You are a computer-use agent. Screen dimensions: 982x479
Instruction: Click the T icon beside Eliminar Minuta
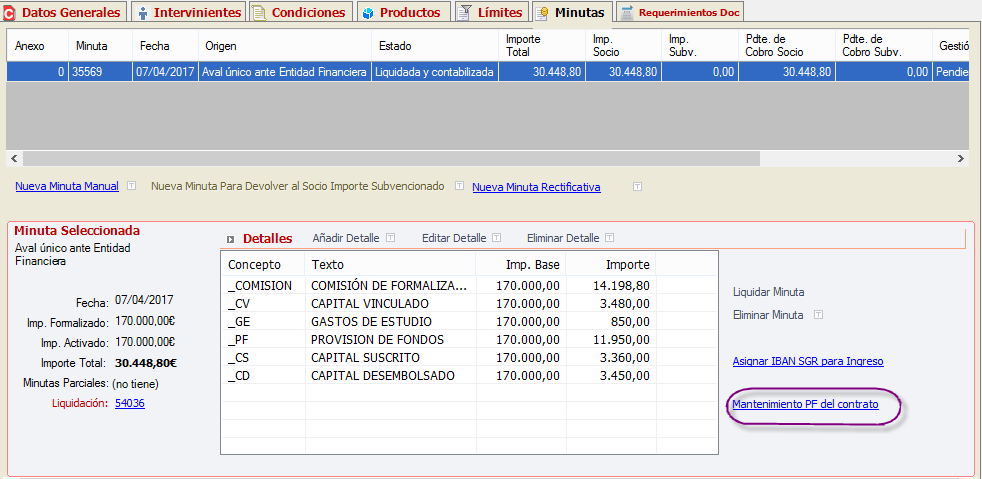pyautogui.click(x=819, y=315)
